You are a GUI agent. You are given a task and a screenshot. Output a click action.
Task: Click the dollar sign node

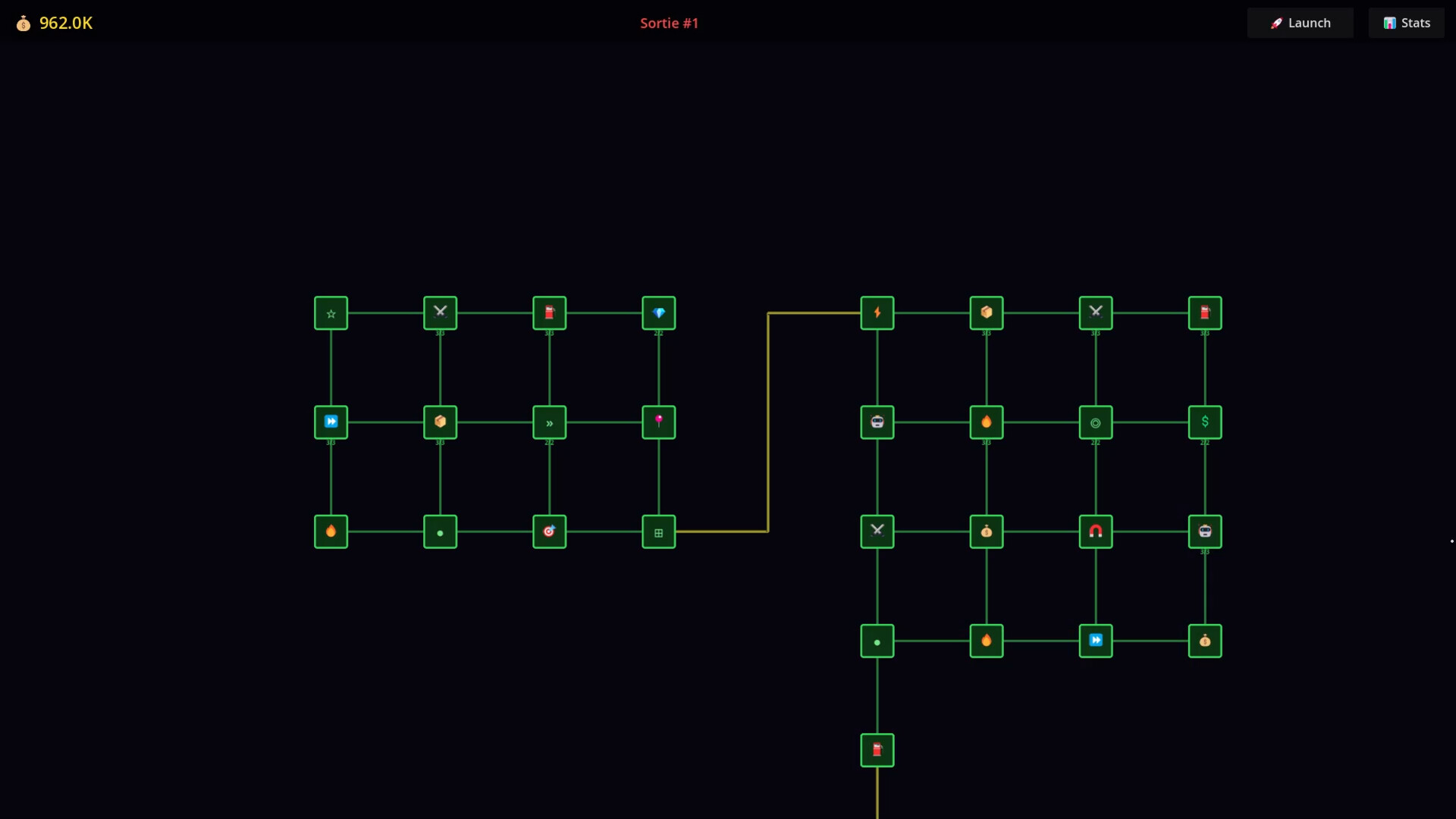coord(1206,422)
